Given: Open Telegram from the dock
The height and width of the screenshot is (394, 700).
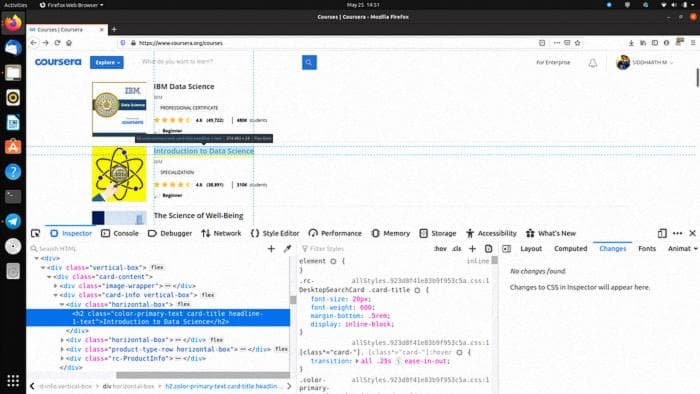Looking at the screenshot, I should pyautogui.click(x=13, y=221).
